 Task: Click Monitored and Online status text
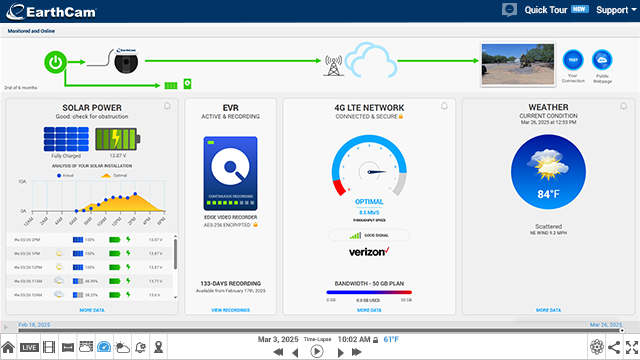31,31
